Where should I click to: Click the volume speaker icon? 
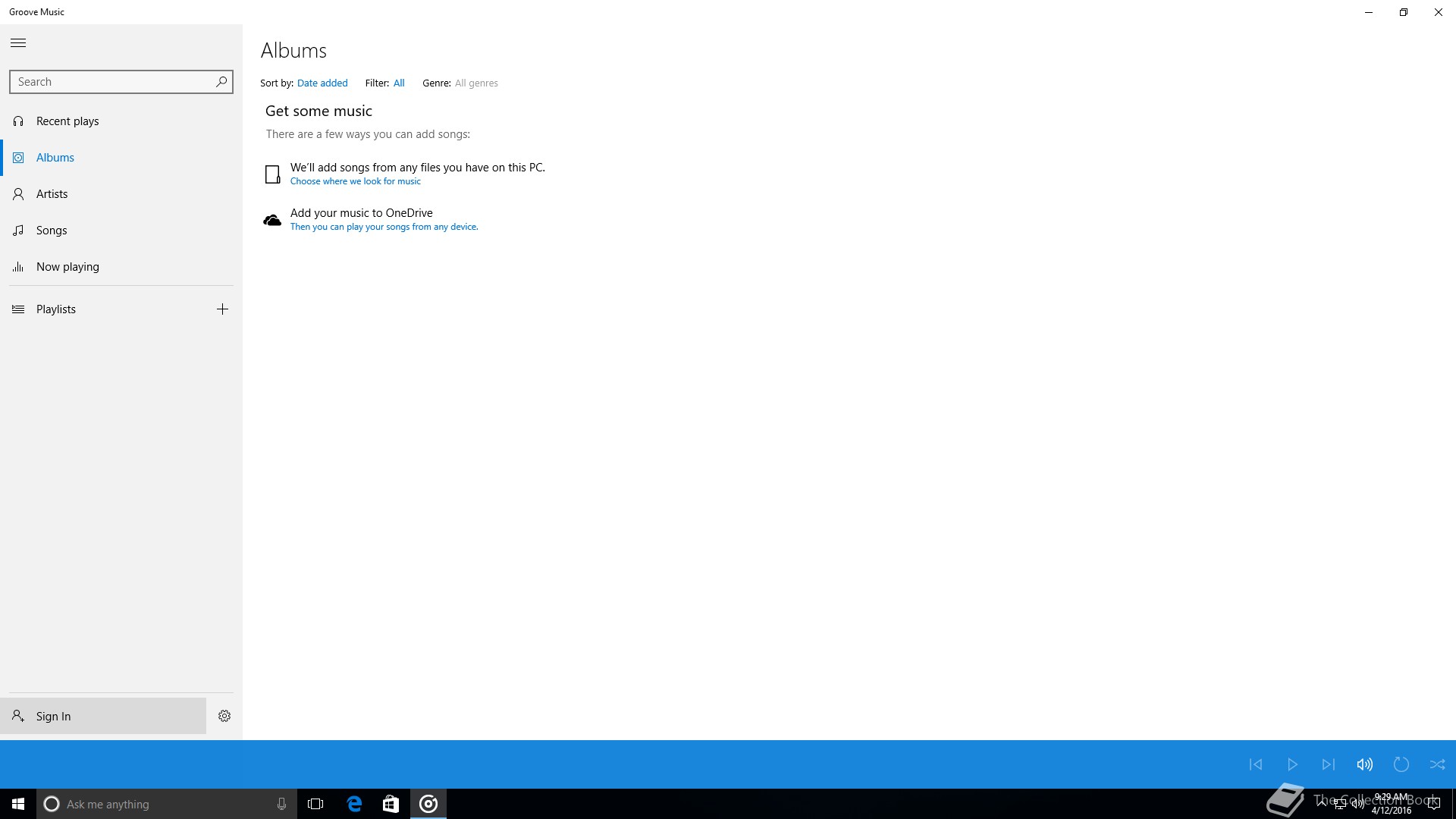click(x=1365, y=764)
